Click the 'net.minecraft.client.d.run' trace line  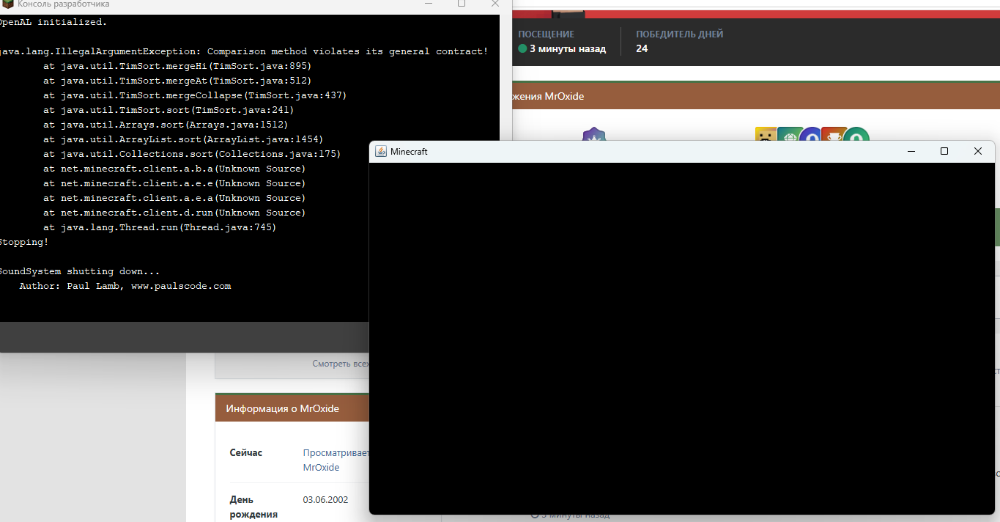click(174, 213)
